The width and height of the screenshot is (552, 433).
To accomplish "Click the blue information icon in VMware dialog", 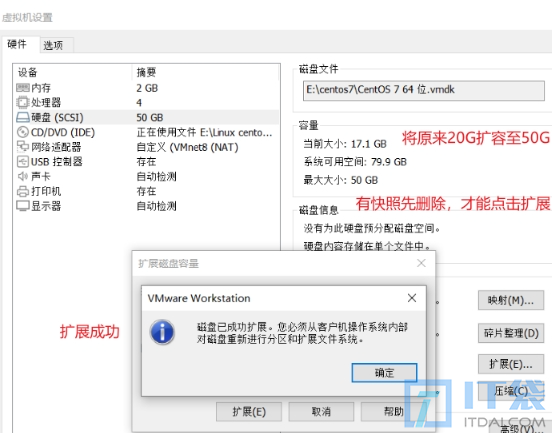I will point(162,332).
